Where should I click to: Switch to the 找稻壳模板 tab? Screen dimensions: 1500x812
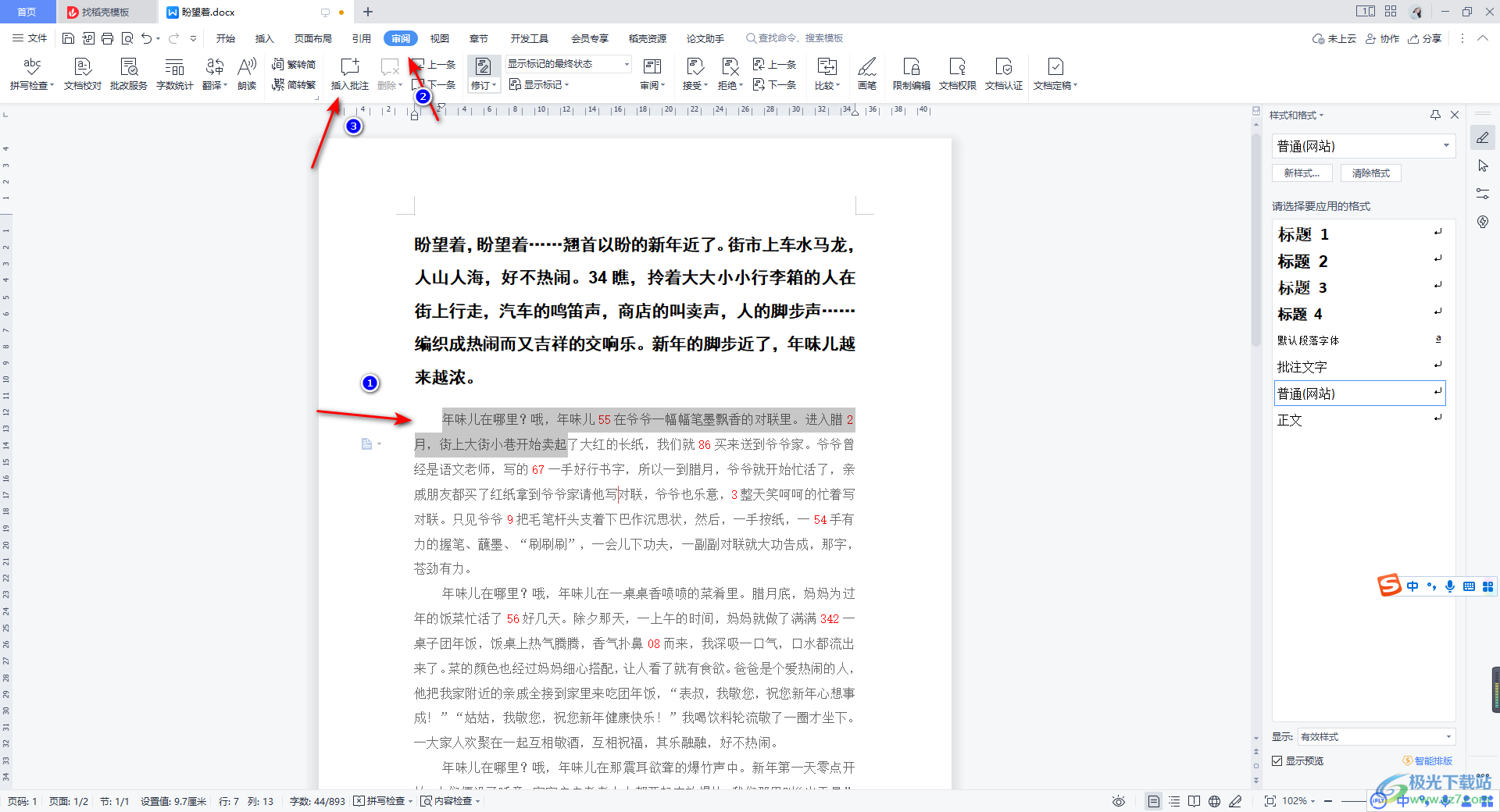[x=105, y=12]
